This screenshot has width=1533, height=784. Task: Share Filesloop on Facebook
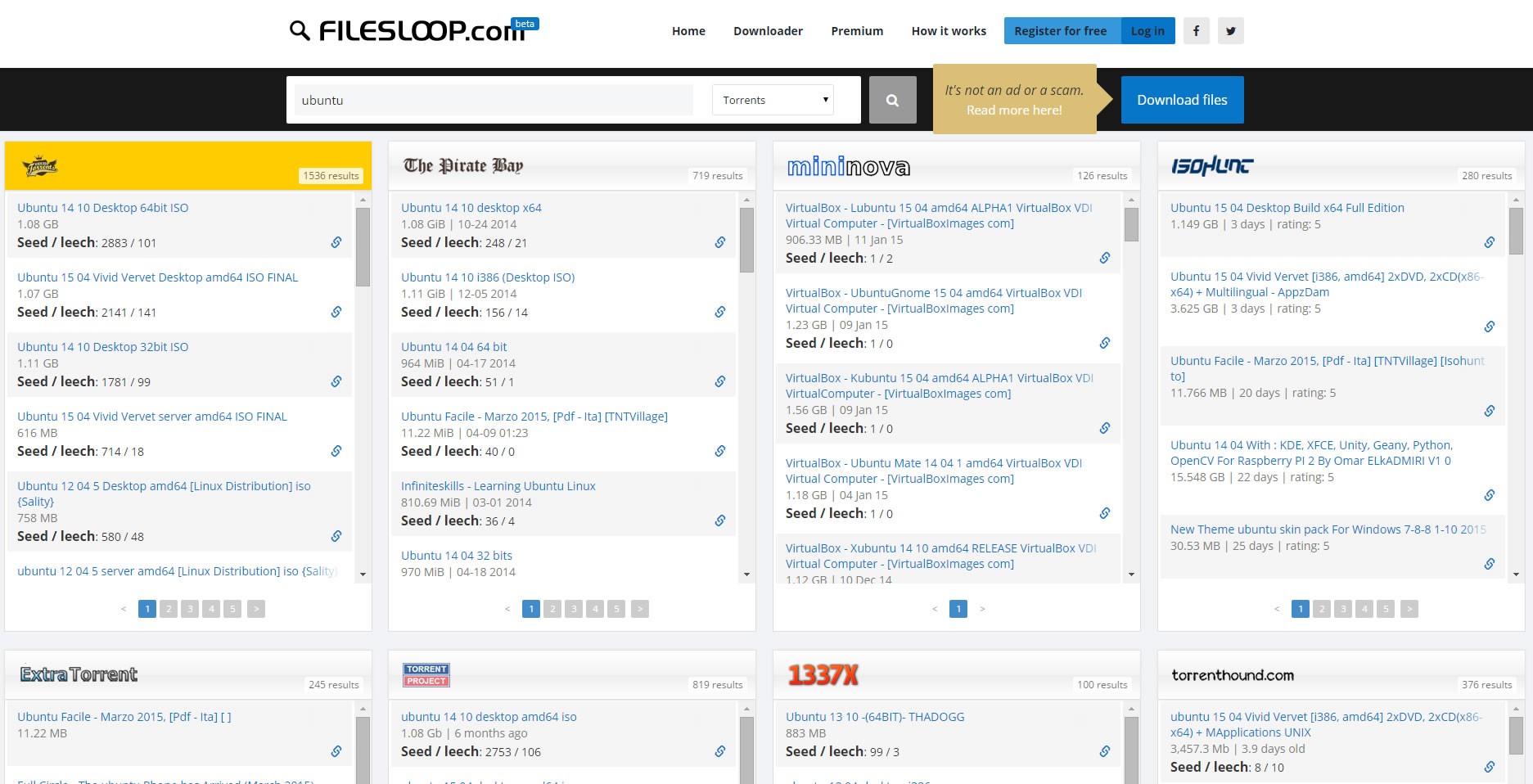[1196, 30]
